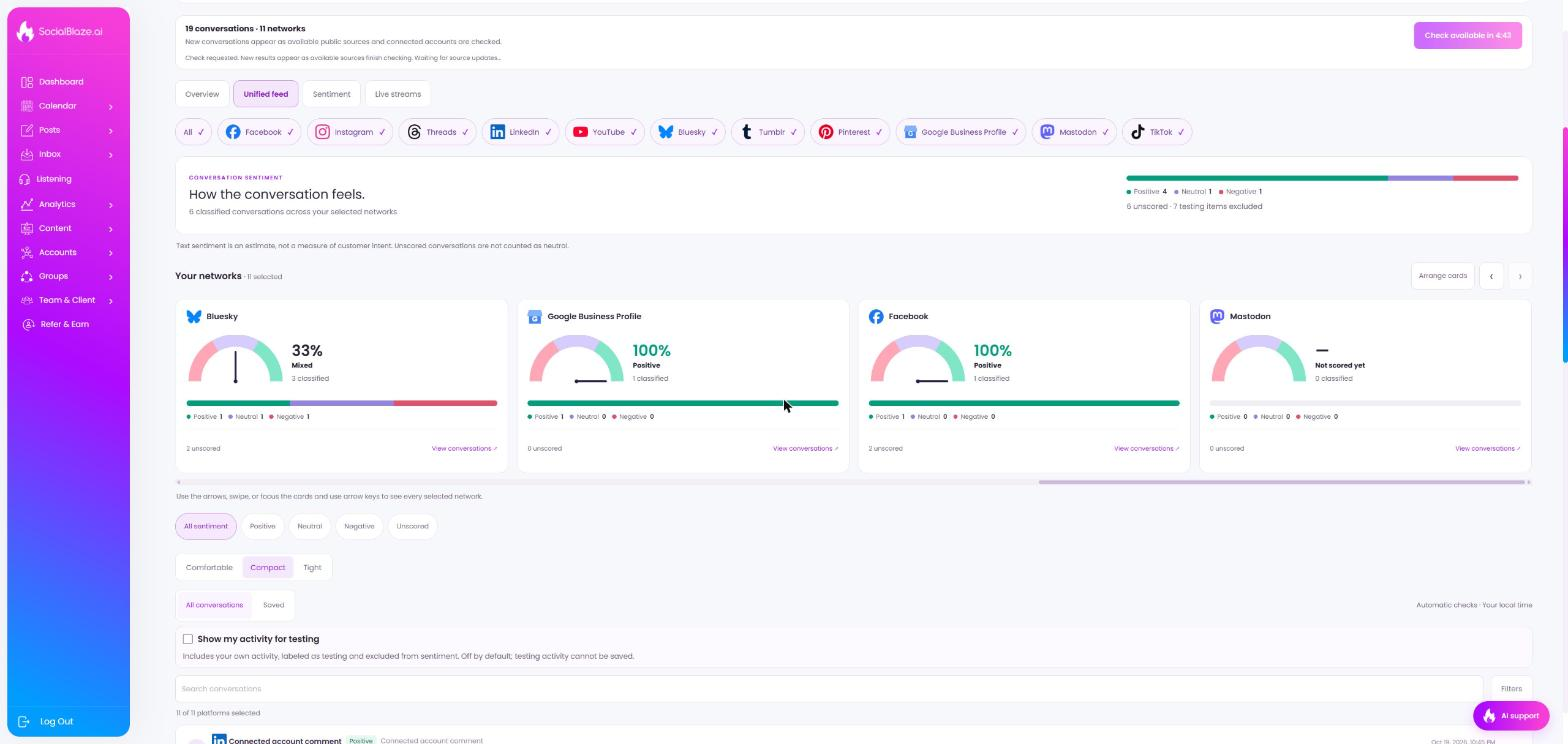Click the Listening headphones icon
The image size is (1568, 744).
click(25, 179)
